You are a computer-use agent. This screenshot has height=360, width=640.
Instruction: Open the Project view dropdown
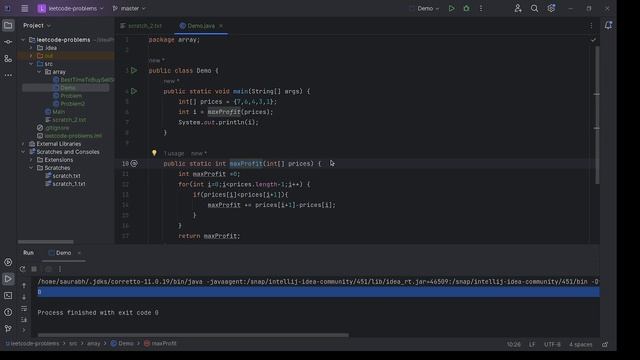tap(37, 25)
